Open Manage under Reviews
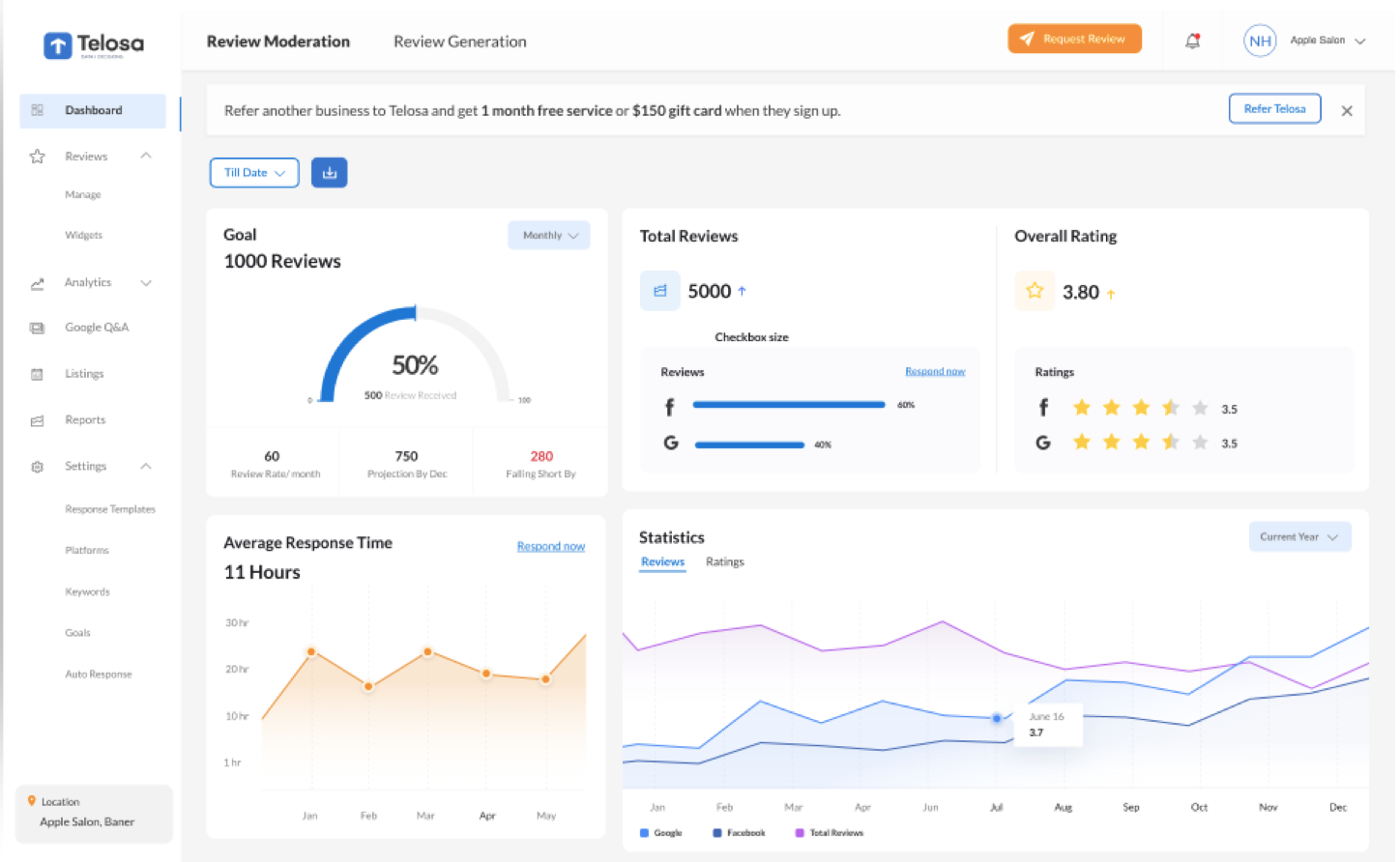The width and height of the screenshot is (1400, 862). pos(83,195)
